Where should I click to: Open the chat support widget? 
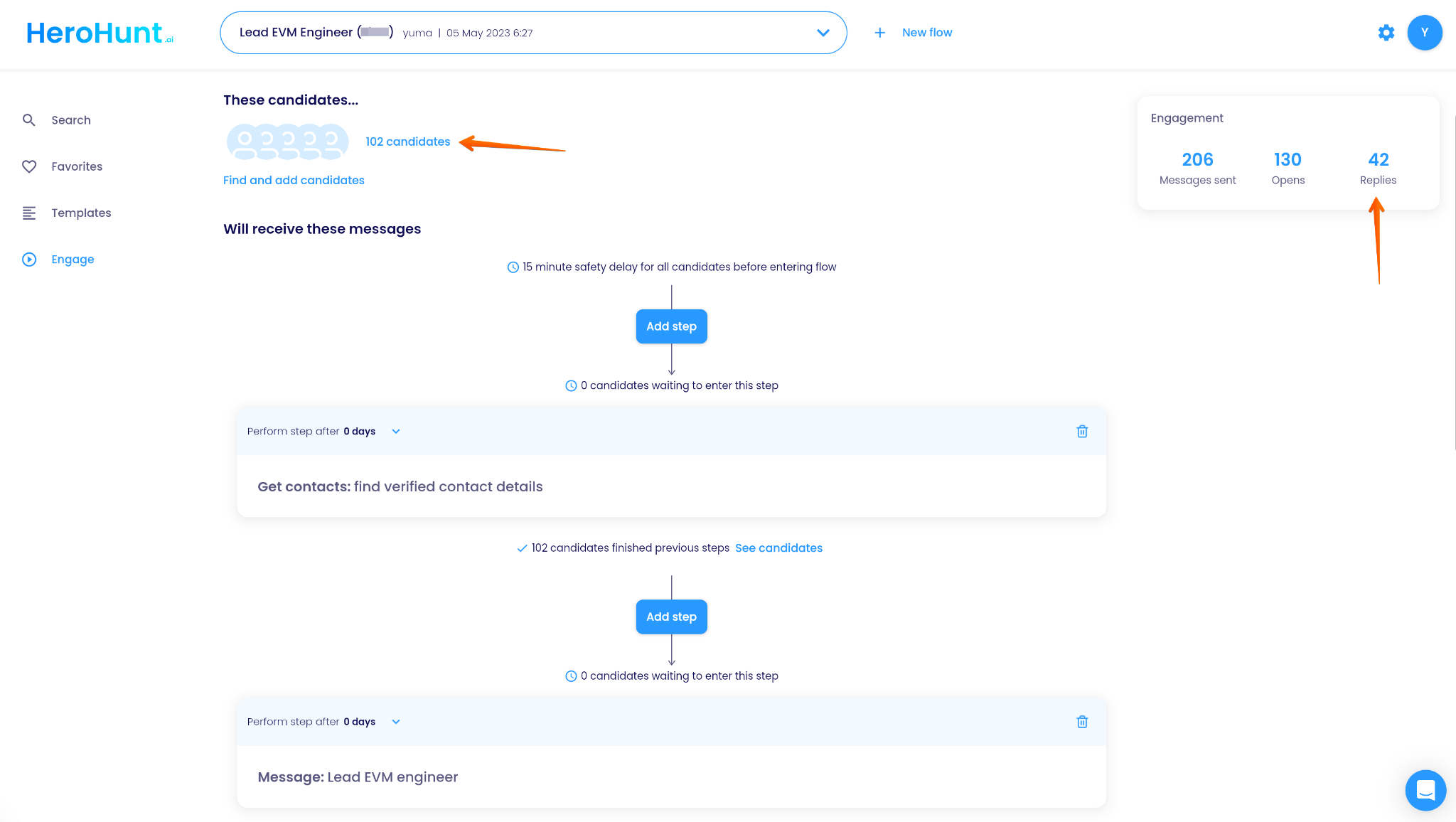[1425, 790]
